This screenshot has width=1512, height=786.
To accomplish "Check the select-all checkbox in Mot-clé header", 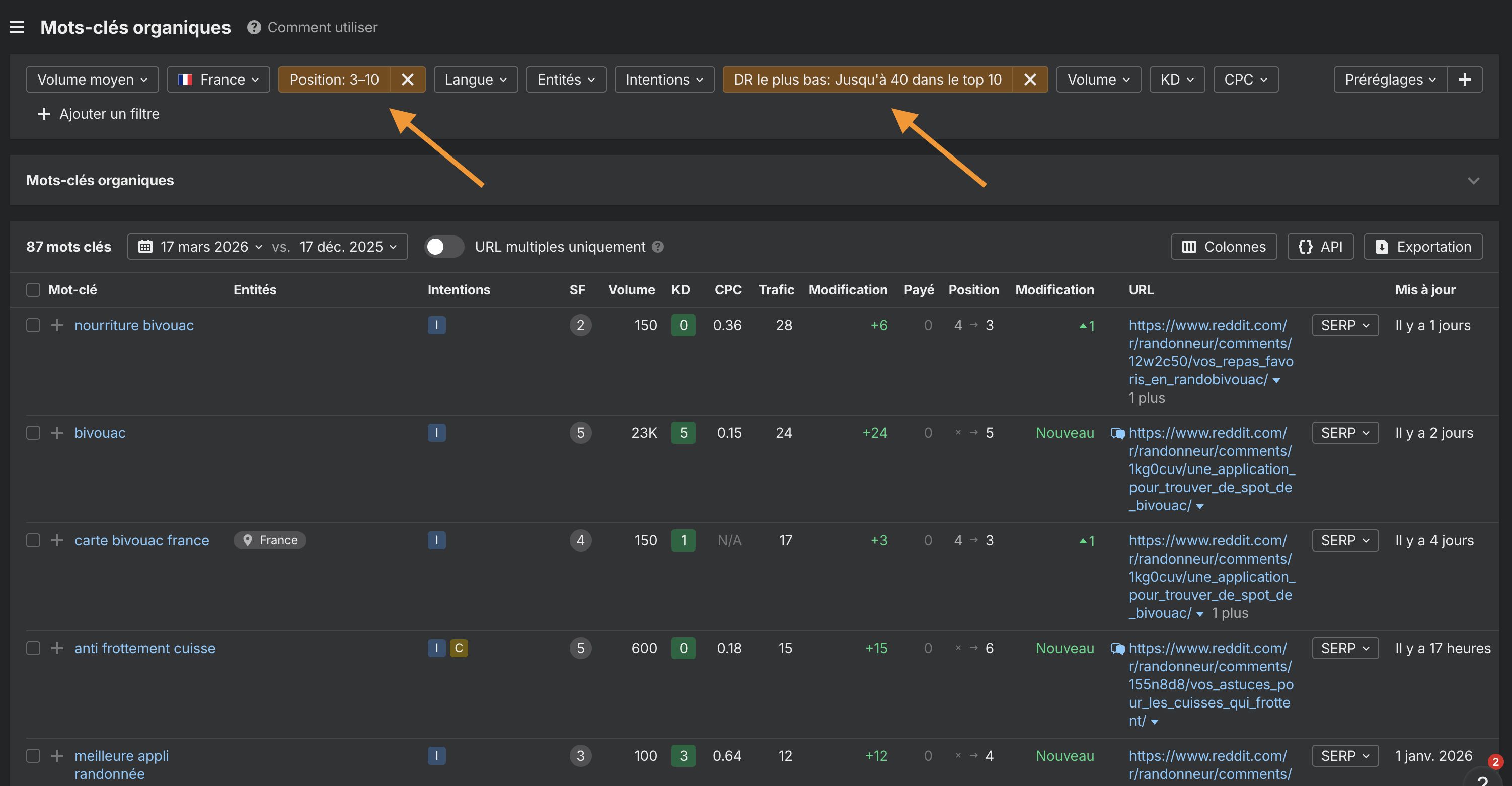I will [33, 290].
